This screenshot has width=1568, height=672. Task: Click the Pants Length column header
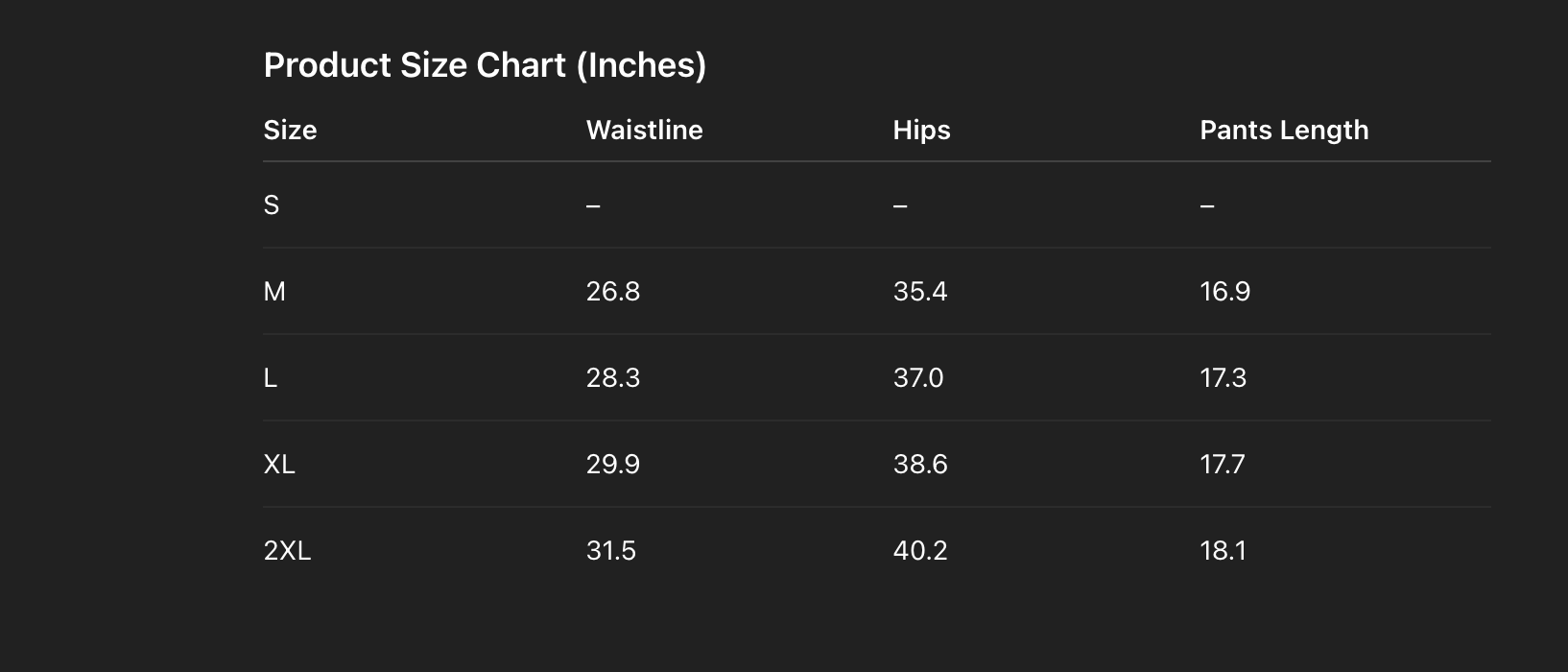coord(1284,131)
